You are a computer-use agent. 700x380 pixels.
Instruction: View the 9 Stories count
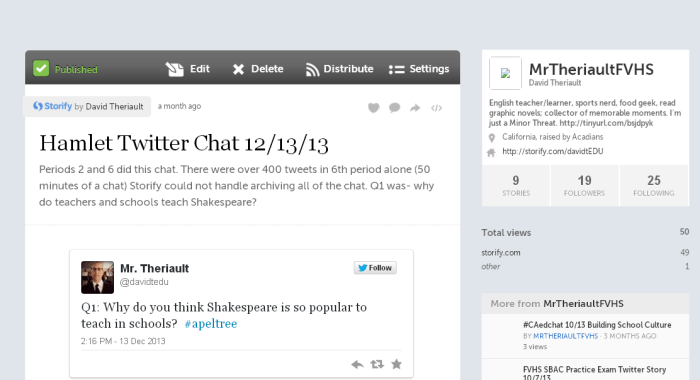click(516, 186)
